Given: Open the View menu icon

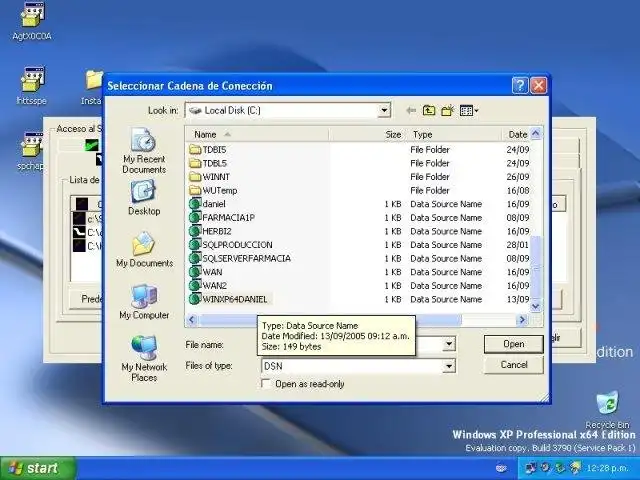Looking at the screenshot, I should pyautogui.click(x=469, y=110).
